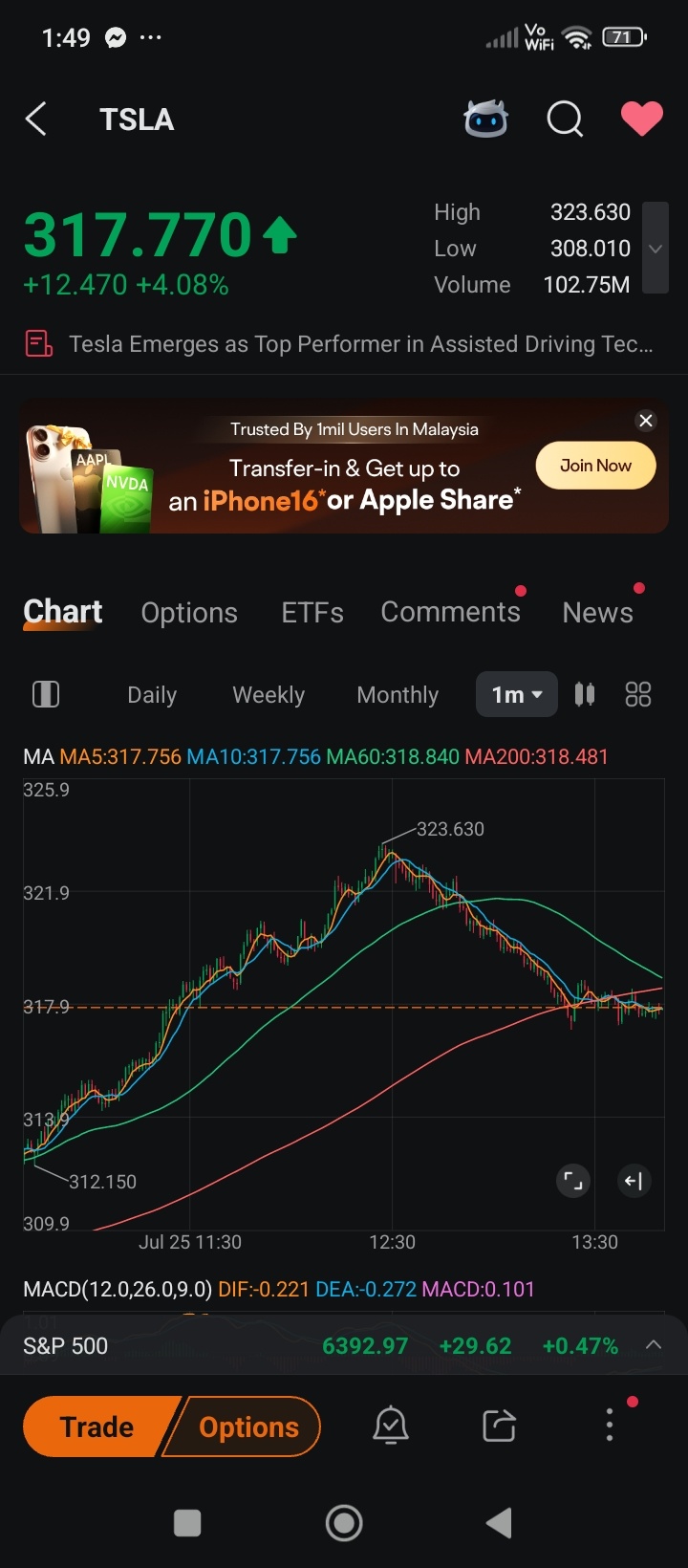688x1568 pixels.
Task: Set a price alert with bell icon
Action: 390,1426
